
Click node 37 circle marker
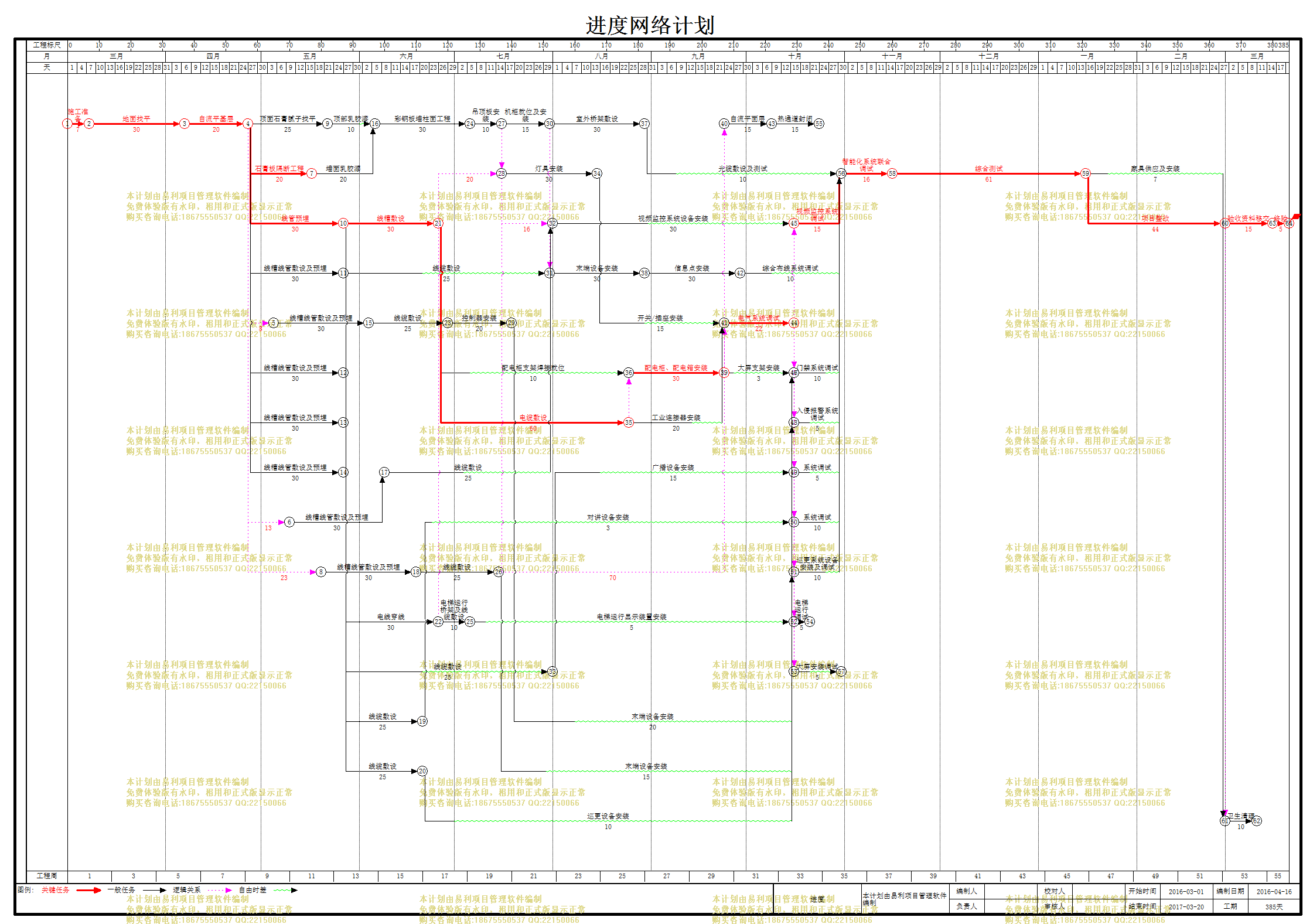coord(644,124)
